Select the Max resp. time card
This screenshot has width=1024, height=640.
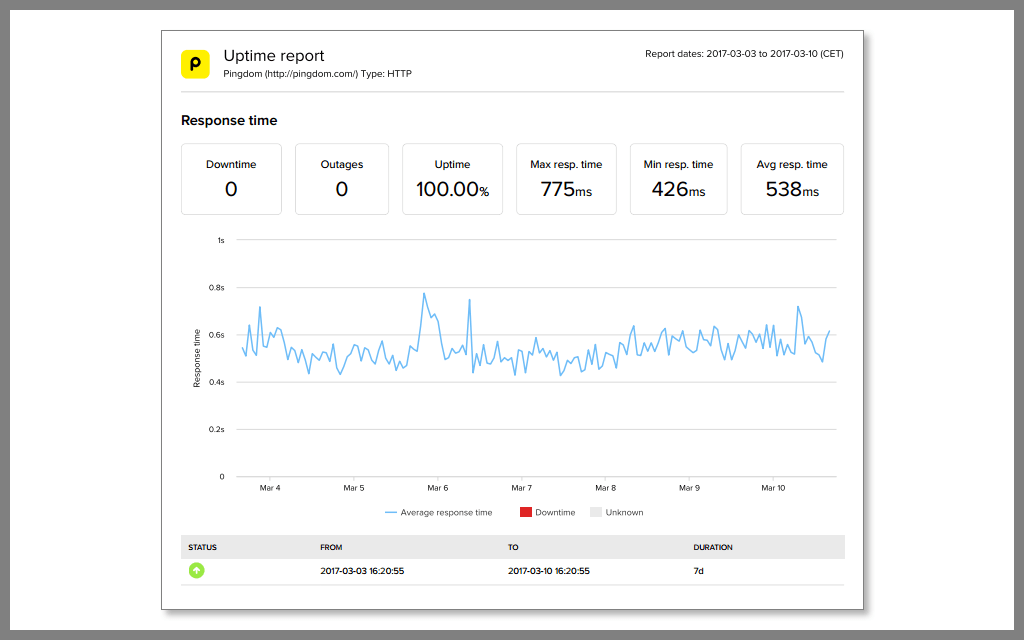[566, 179]
